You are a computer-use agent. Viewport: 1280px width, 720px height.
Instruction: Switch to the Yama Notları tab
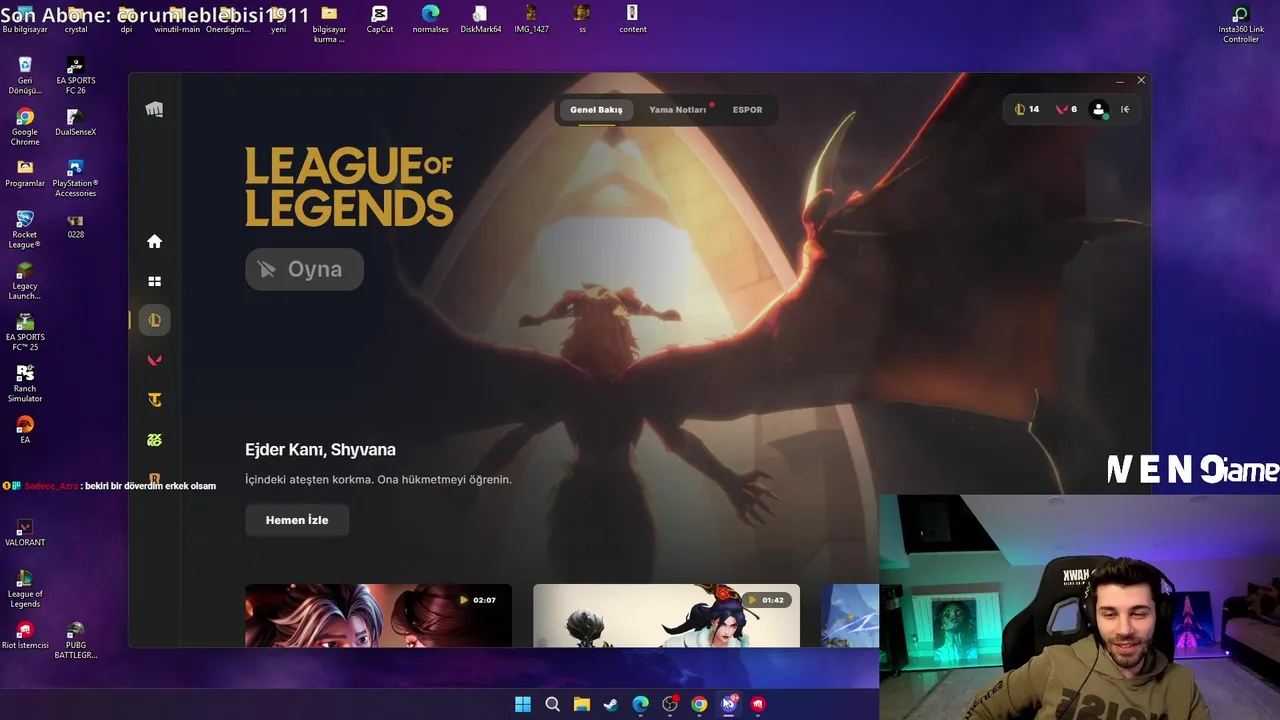tap(678, 110)
